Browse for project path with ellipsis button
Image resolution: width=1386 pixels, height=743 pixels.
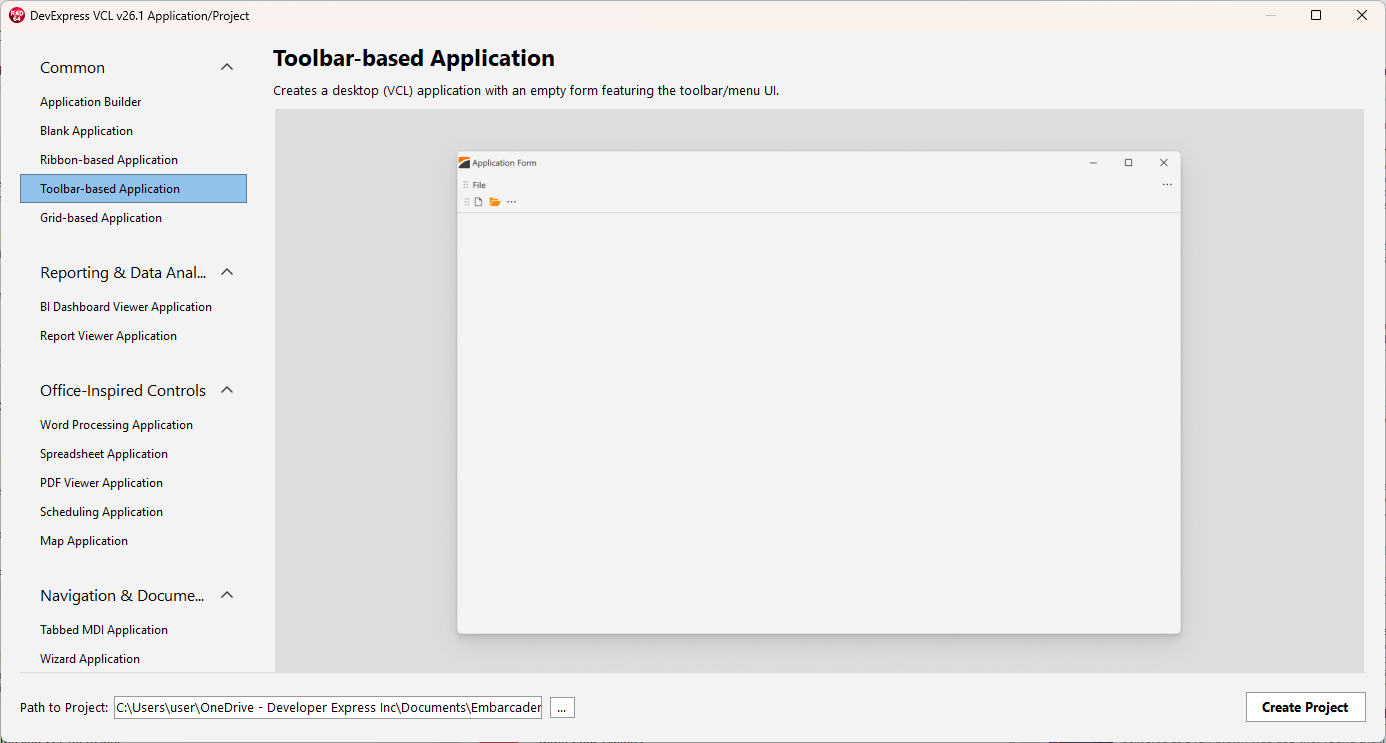(x=562, y=708)
